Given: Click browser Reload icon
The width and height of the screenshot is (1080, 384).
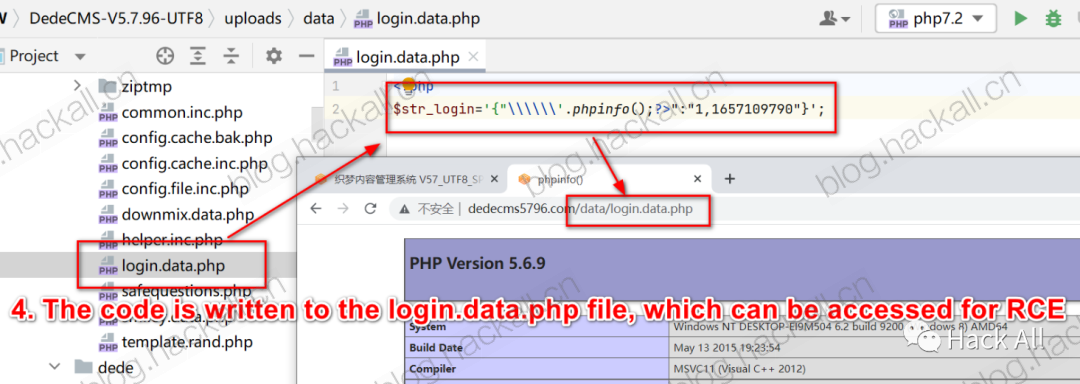Looking at the screenshot, I should pos(371,209).
